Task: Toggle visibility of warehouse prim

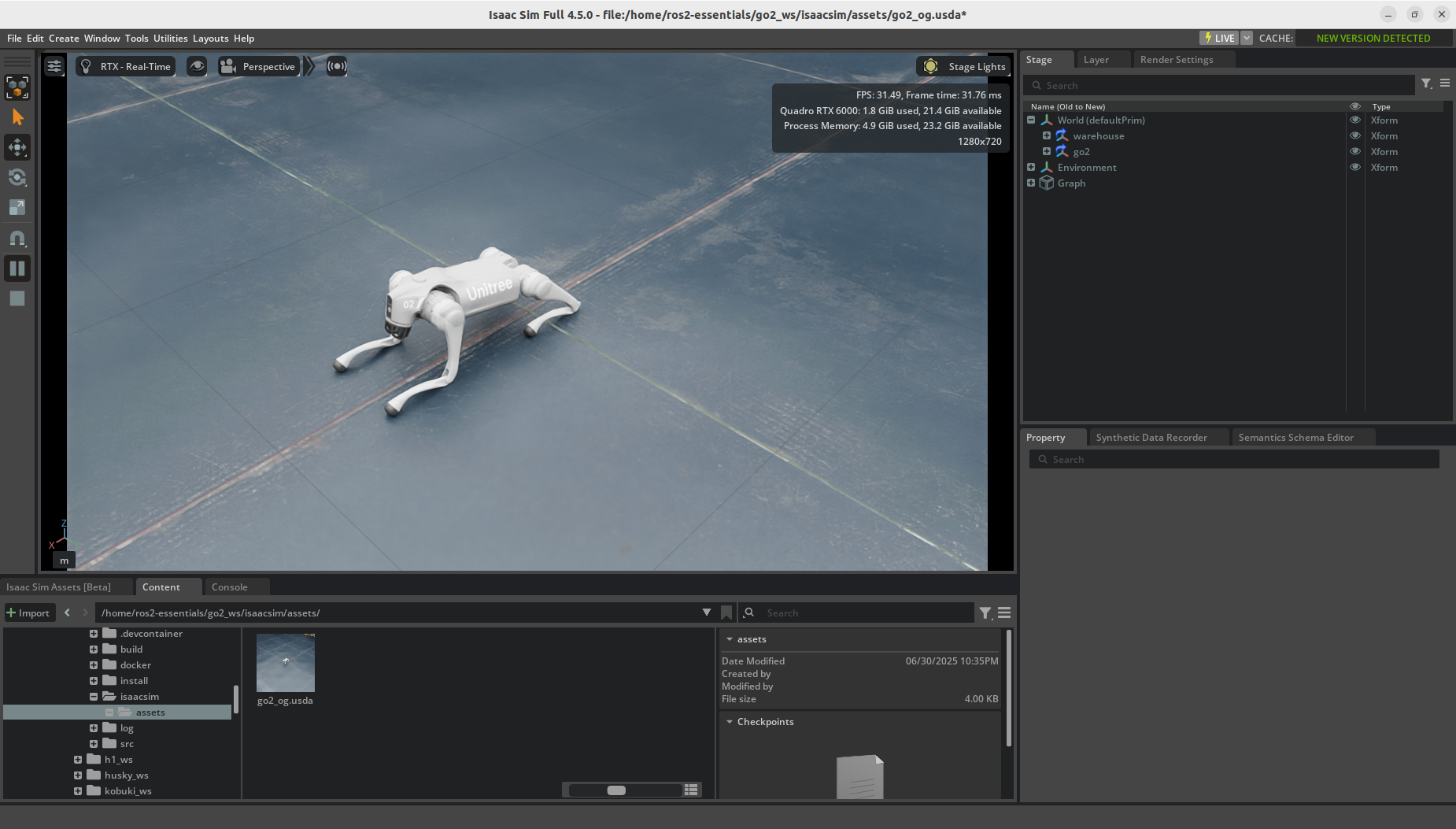Action: tap(1355, 136)
